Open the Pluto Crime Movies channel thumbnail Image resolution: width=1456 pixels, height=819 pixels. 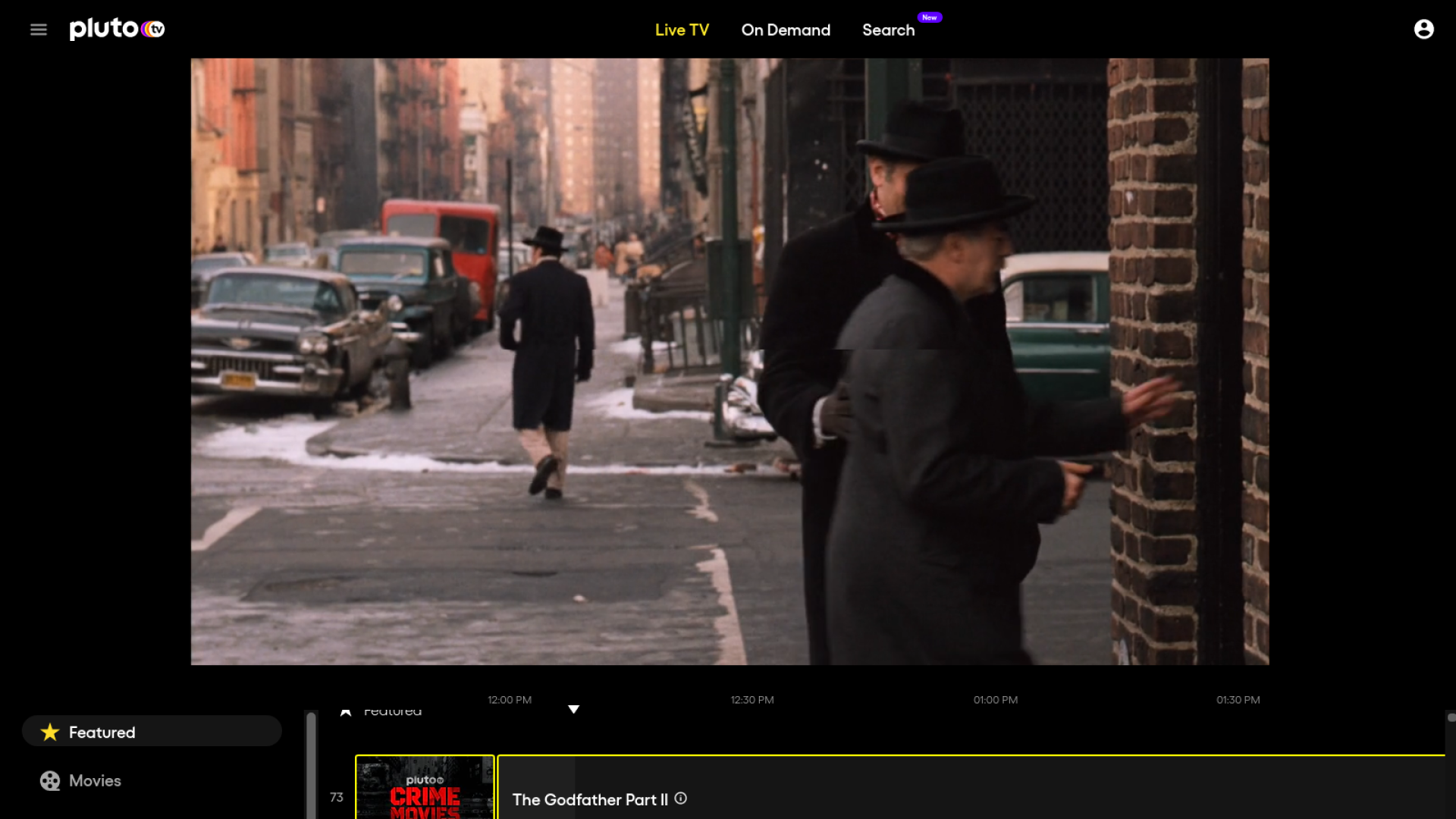click(x=425, y=789)
